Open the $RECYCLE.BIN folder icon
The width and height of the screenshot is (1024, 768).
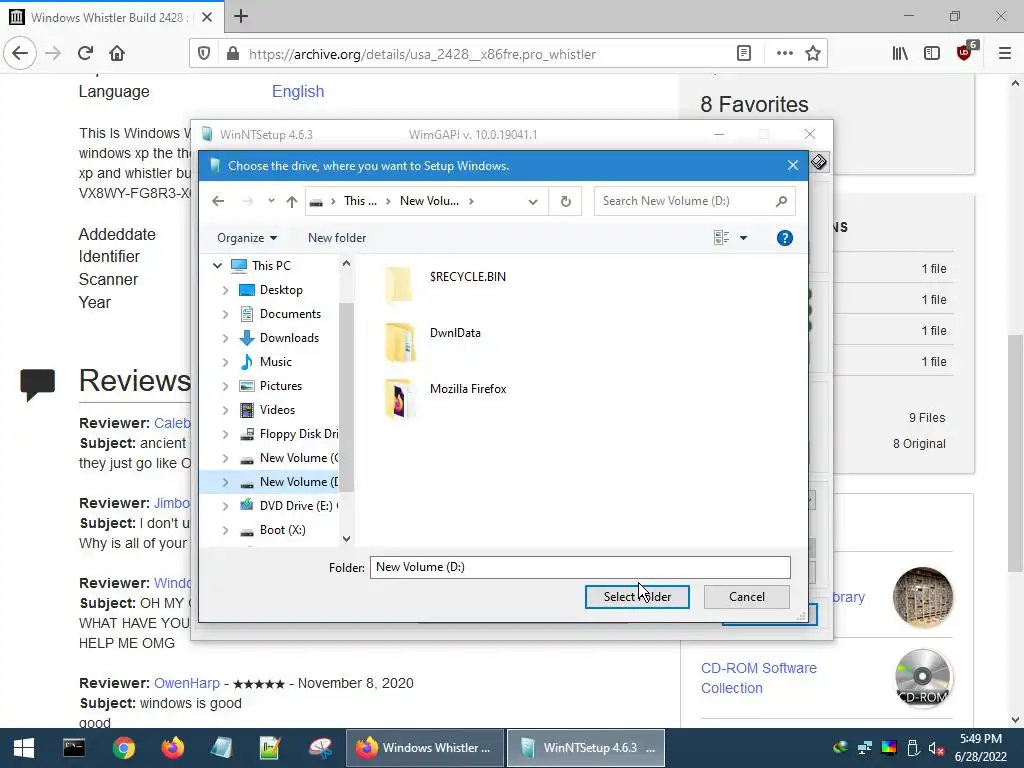[398, 285]
